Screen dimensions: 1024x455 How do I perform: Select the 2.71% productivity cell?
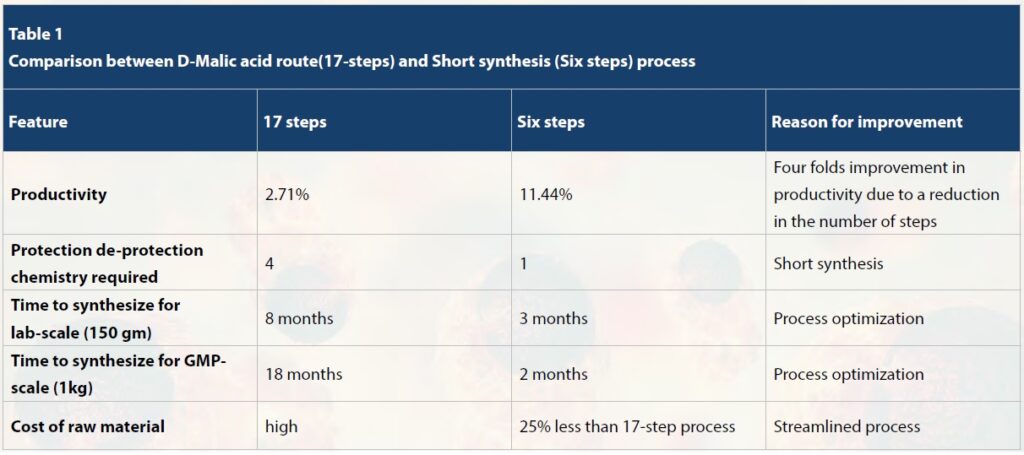pyautogui.click(x=287, y=194)
